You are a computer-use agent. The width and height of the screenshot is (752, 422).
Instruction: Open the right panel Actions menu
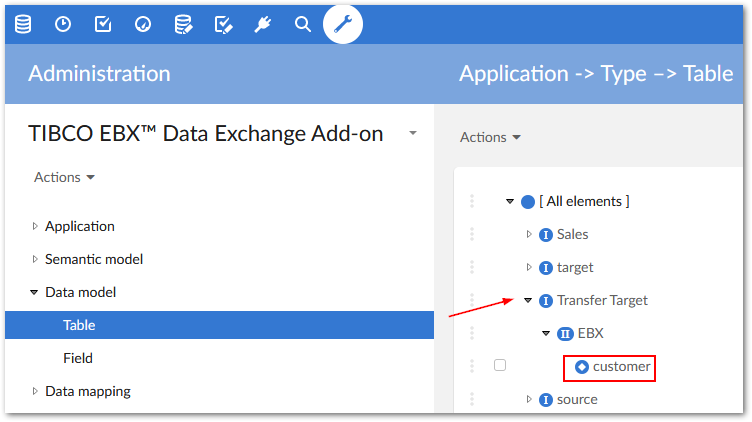pos(490,137)
